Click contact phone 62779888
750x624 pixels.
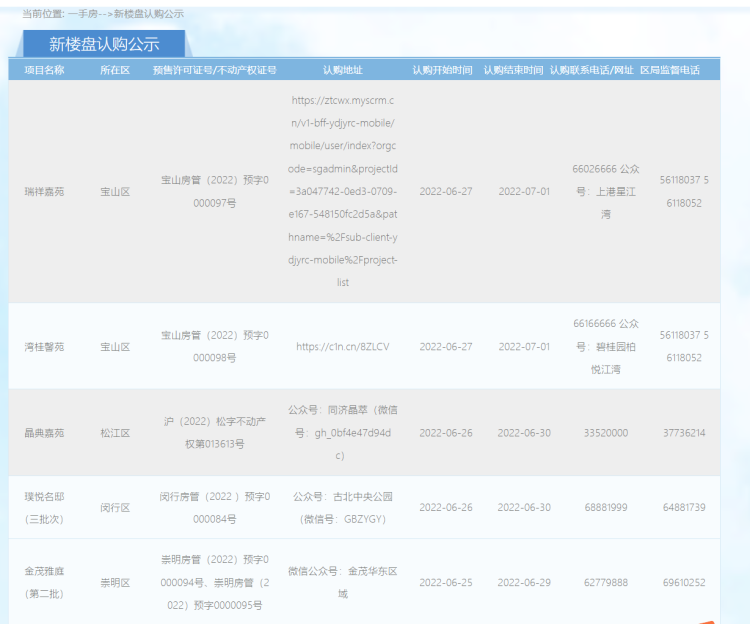point(606,582)
